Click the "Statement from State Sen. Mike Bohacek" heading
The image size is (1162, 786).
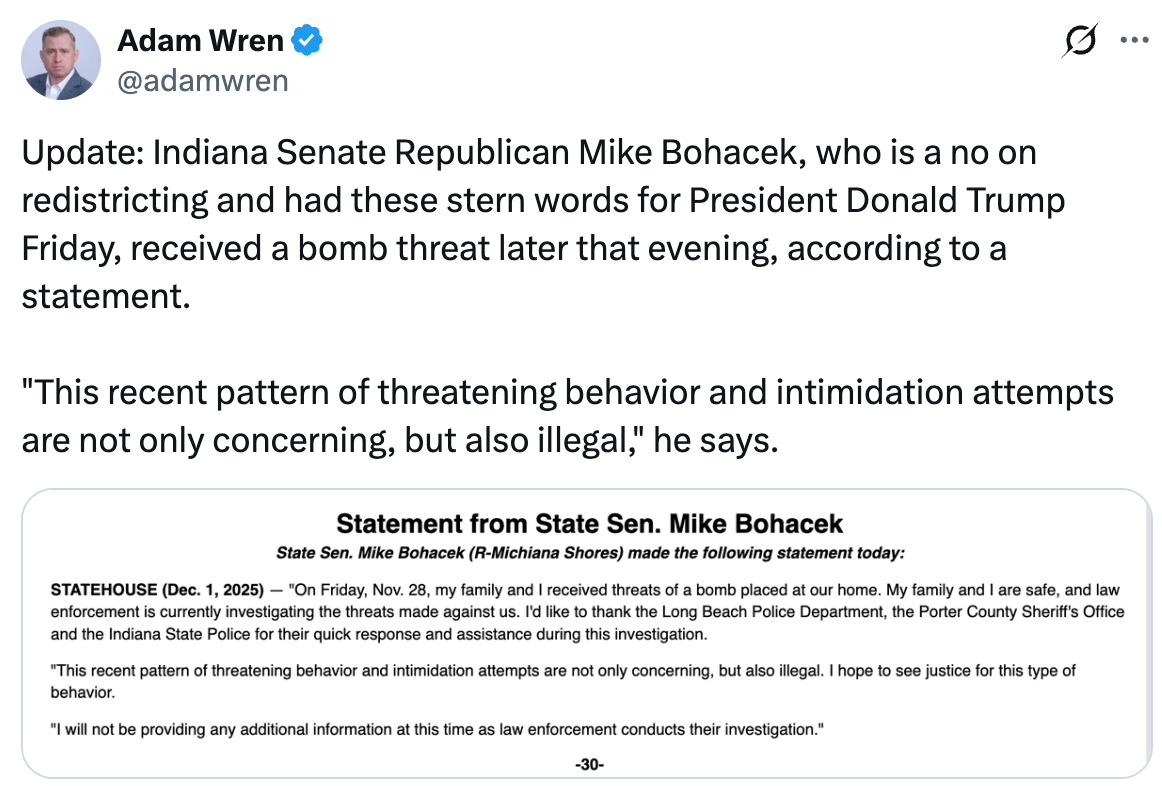coord(589,523)
